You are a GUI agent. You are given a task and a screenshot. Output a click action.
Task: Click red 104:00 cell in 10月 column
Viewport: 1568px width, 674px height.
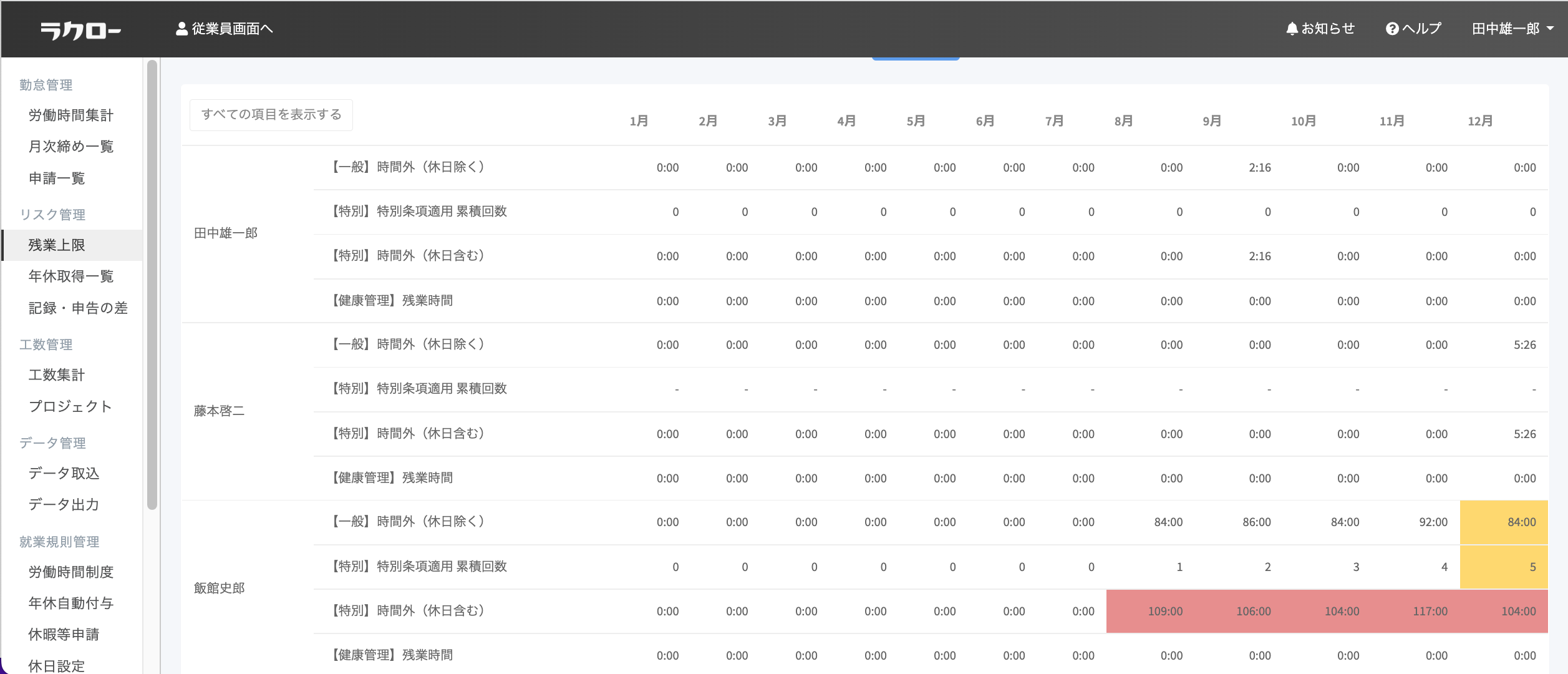click(1328, 612)
